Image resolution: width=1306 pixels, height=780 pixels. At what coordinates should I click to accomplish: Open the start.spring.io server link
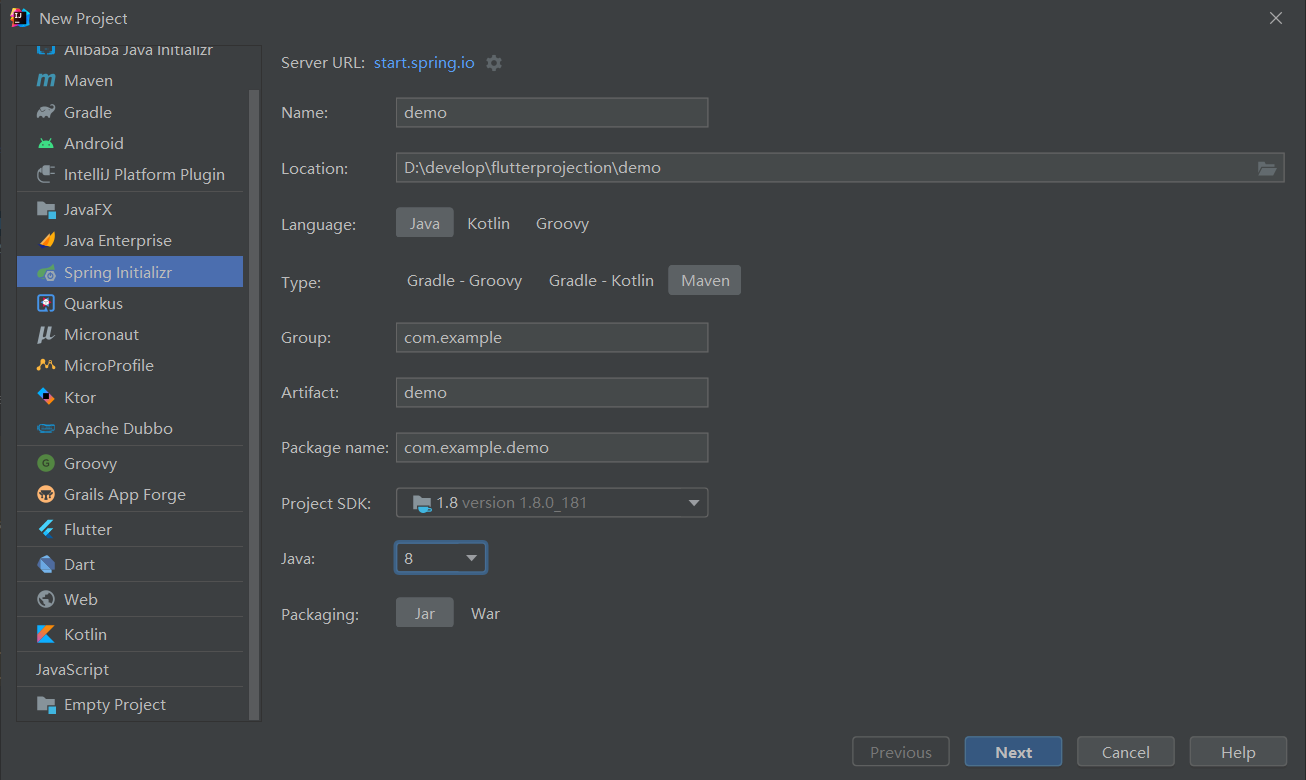tap(424, 62)
